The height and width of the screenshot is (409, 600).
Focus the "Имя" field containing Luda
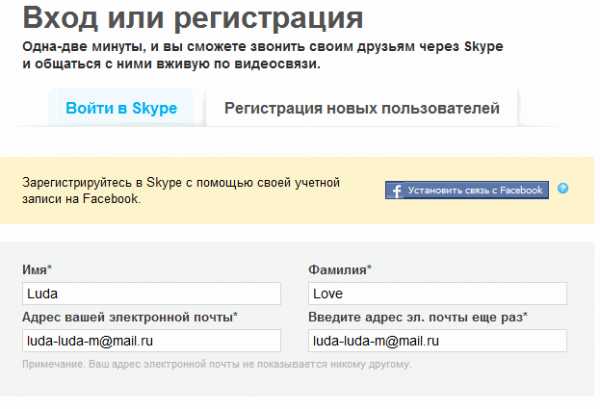click(x=152, y=293)
